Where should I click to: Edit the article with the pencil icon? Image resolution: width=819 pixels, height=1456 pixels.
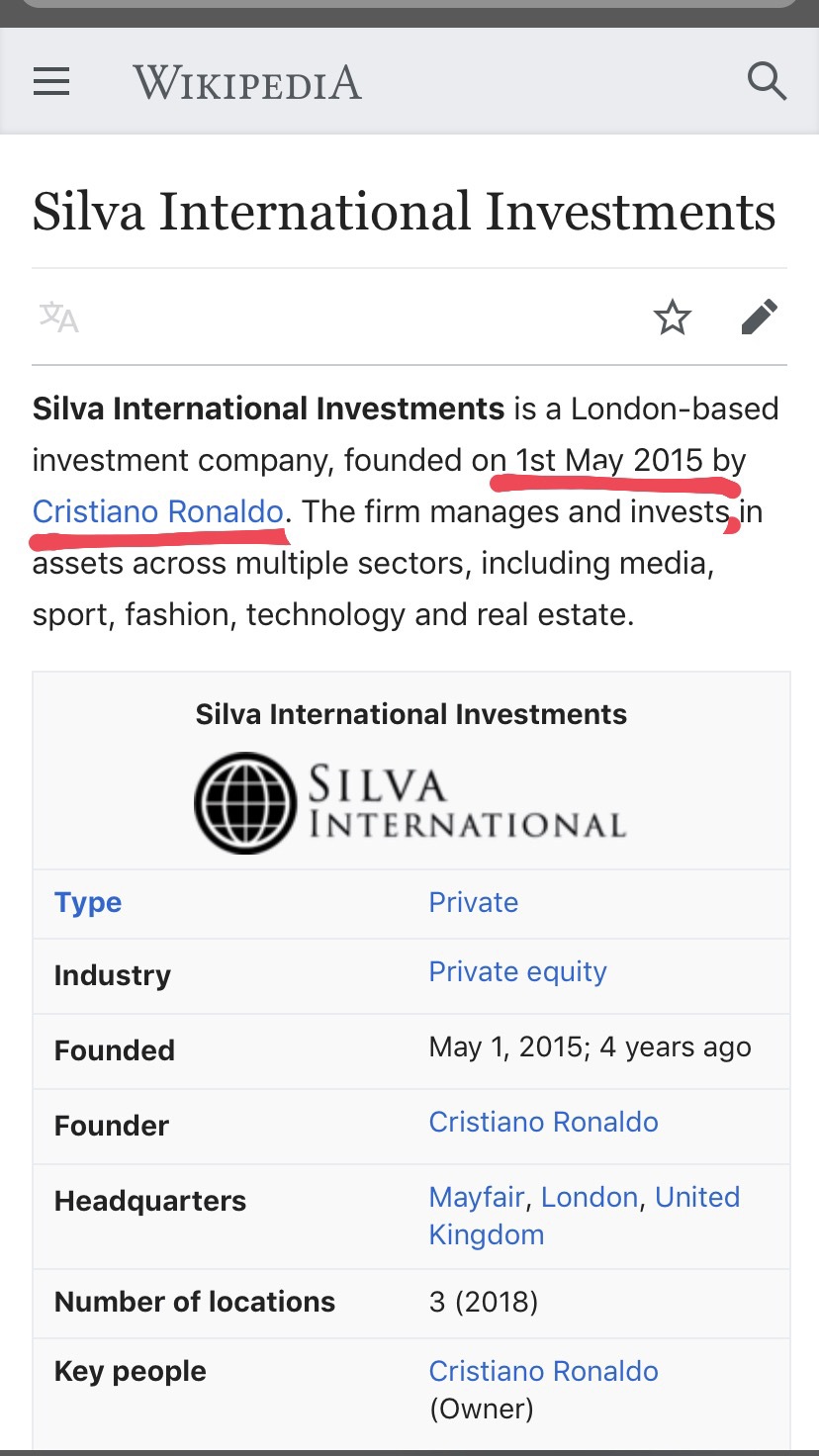point(760,318)
